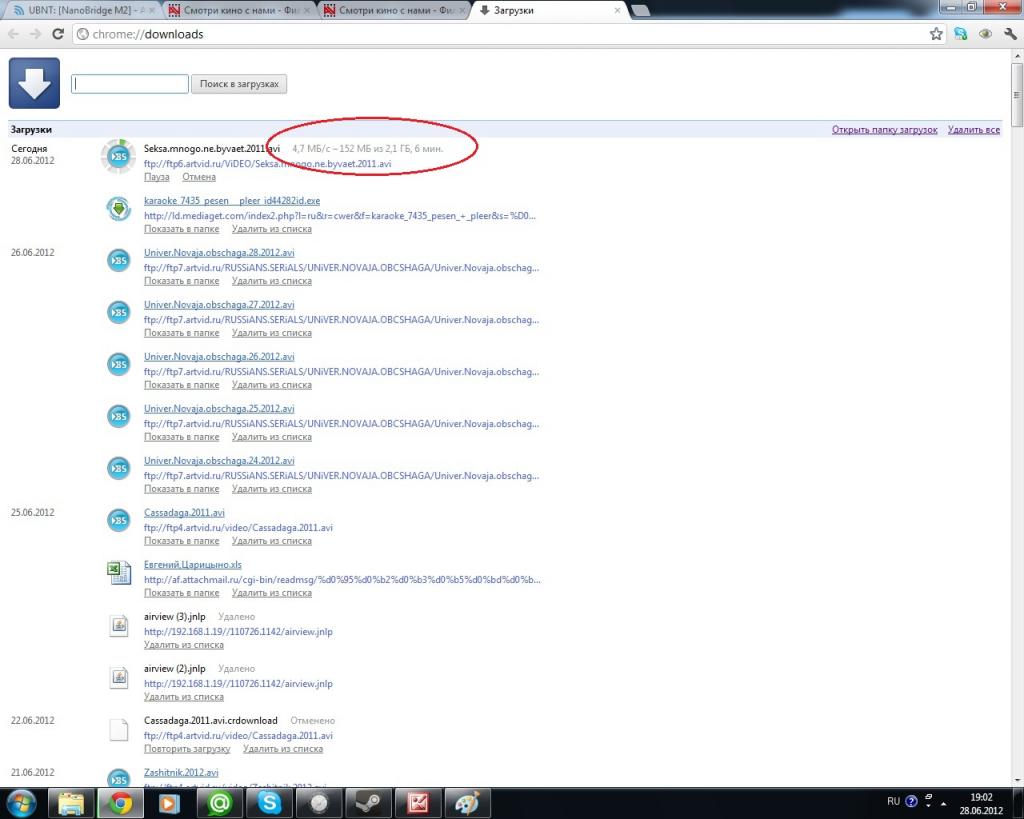Click the icon for airview (3).jnlp
Screen dimensions: 1024x819
point(119,625)
